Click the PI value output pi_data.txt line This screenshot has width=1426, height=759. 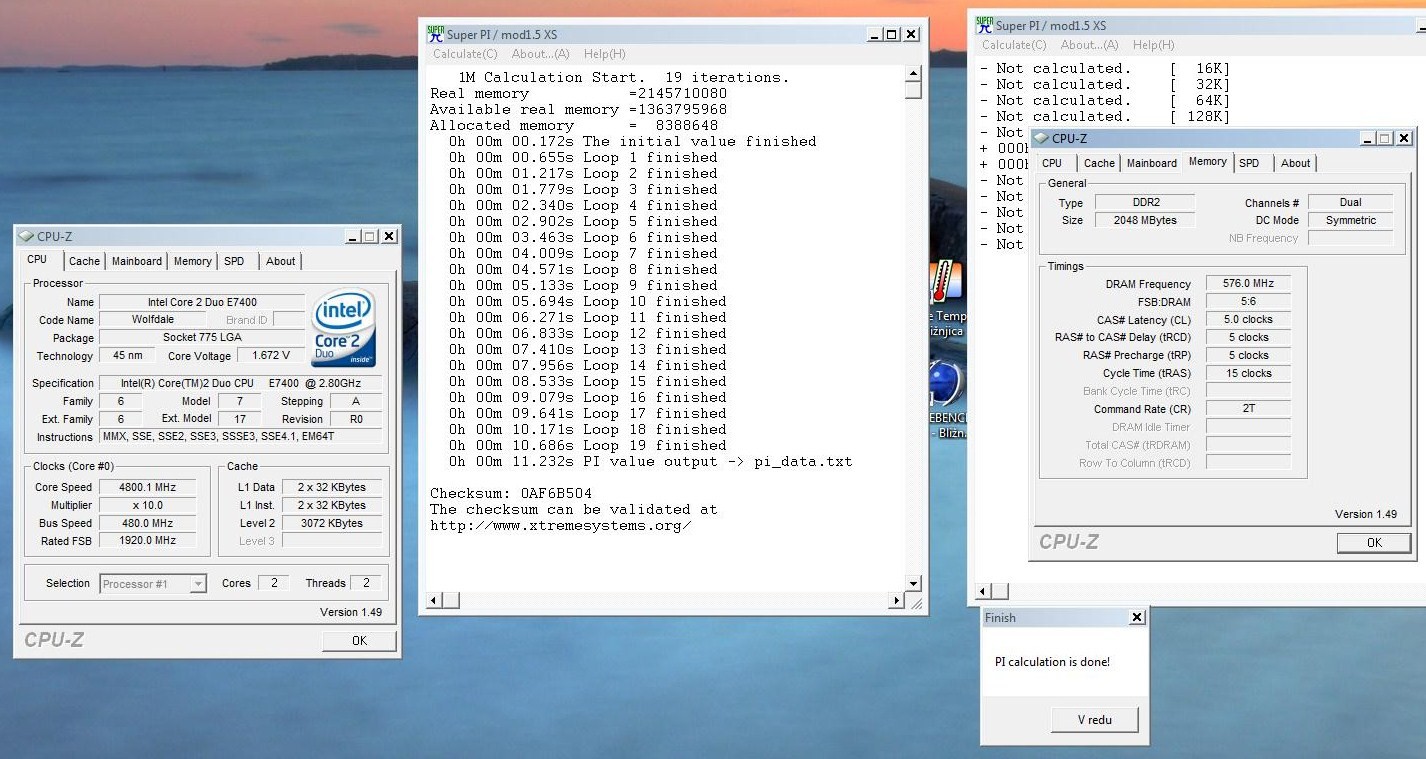(x=650, y=461)
